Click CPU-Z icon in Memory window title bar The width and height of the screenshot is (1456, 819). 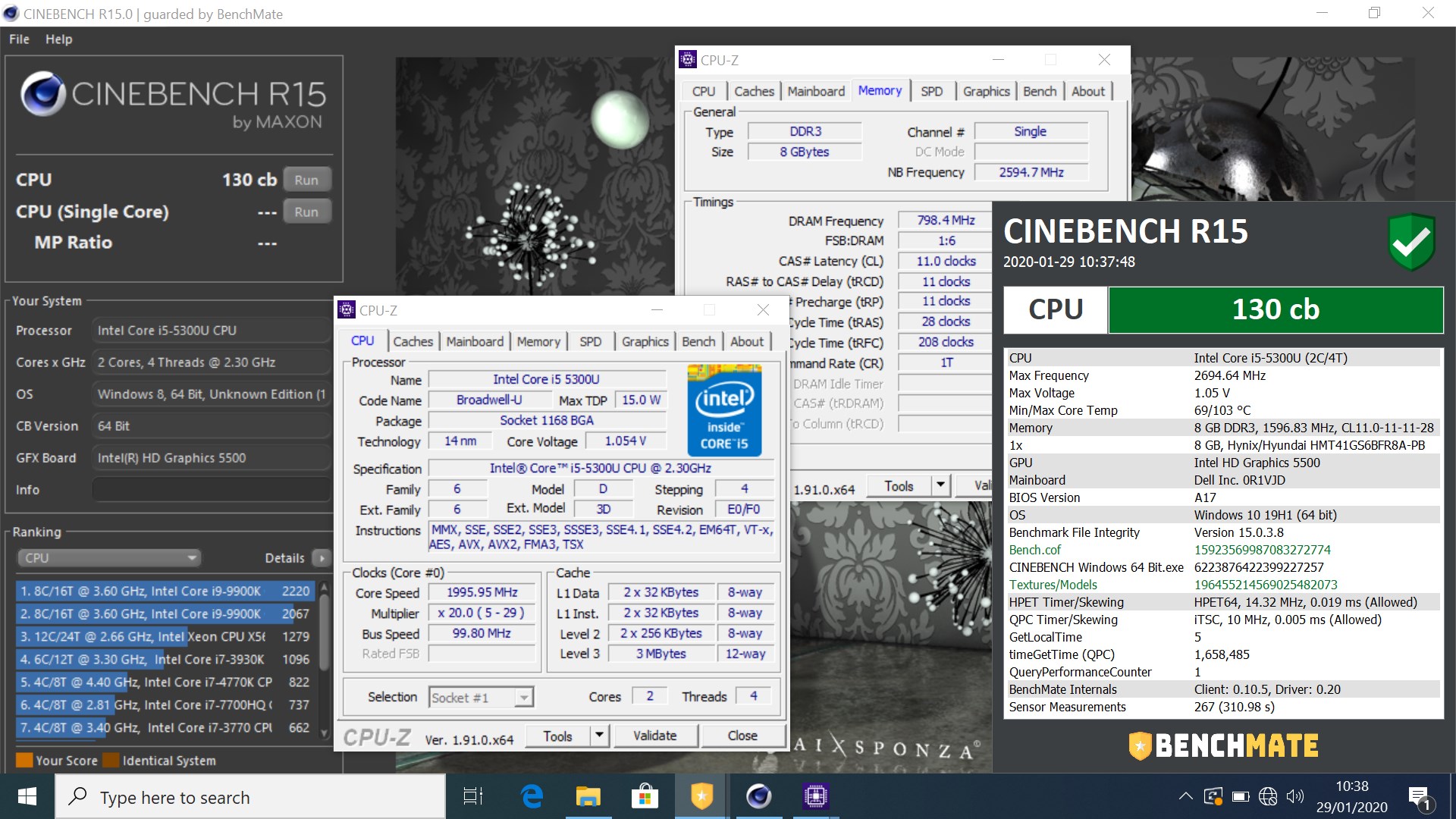(x=688, y=59)
